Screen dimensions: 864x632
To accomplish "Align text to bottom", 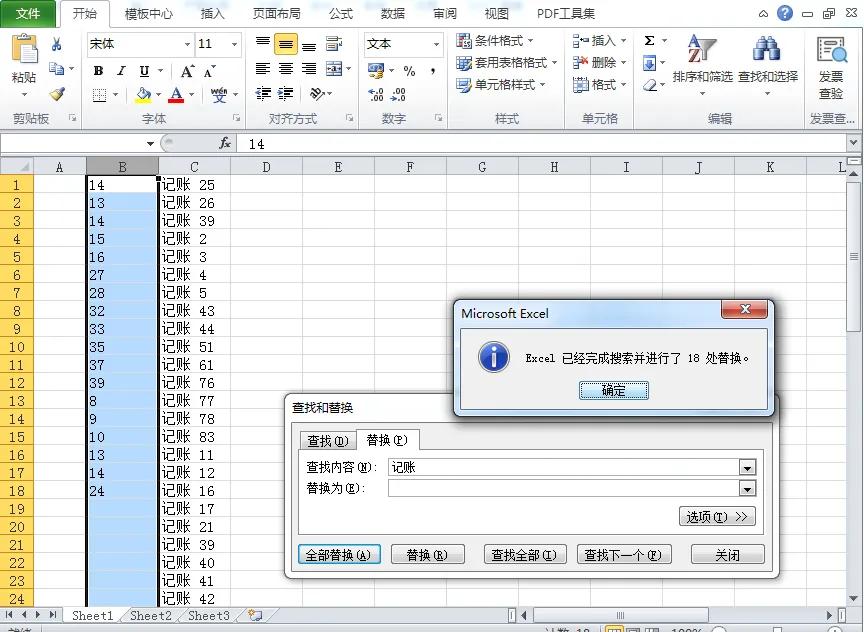I will [309, 46].
